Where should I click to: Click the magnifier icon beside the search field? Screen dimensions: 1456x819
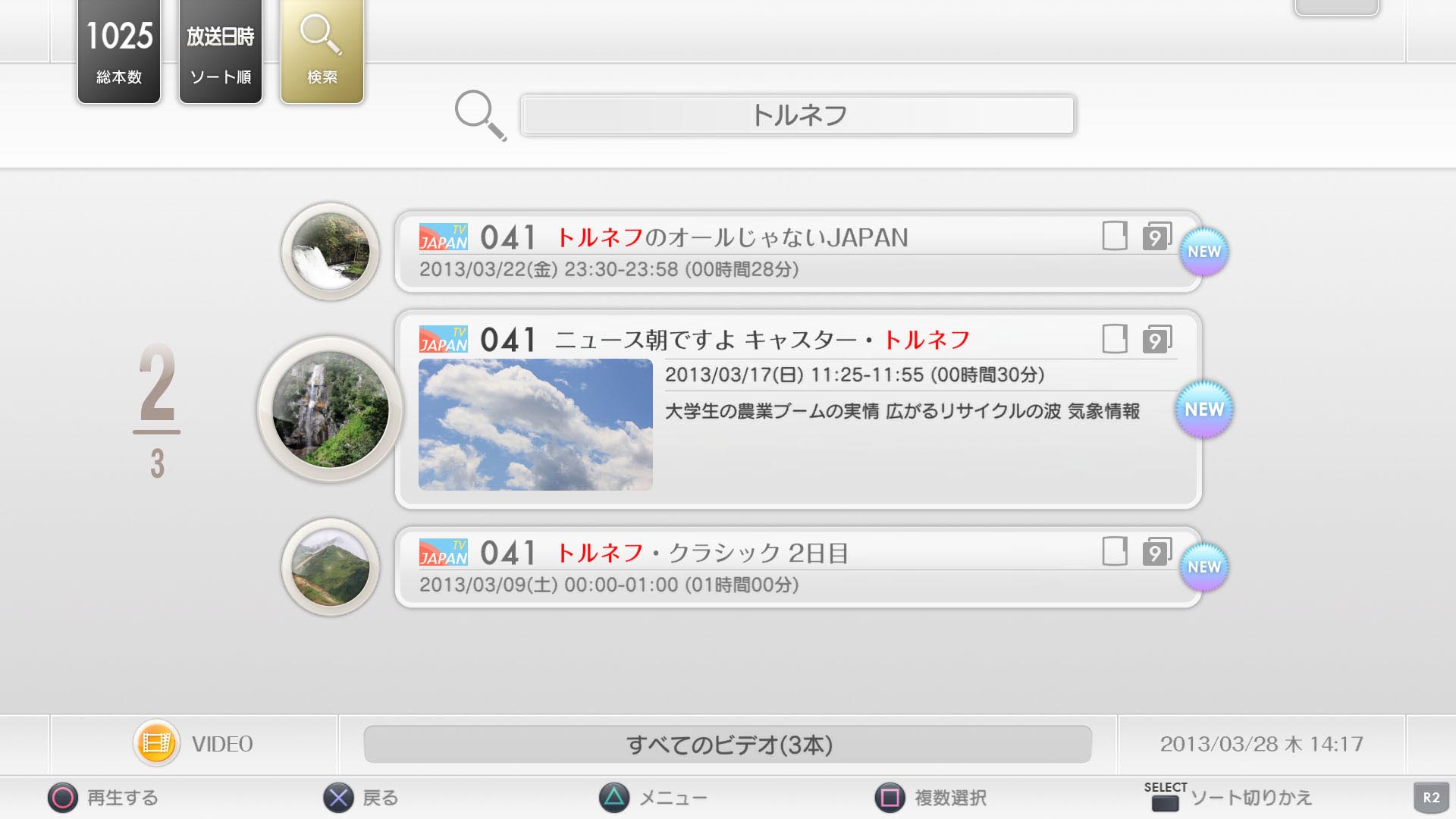480,115
